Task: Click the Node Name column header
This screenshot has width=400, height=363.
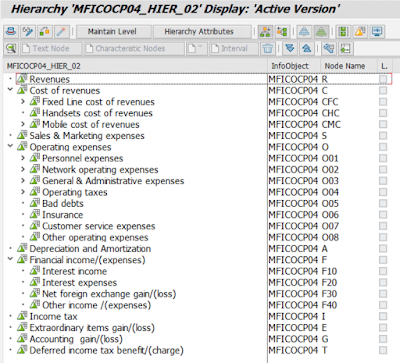Action: (x=345, y=66)
